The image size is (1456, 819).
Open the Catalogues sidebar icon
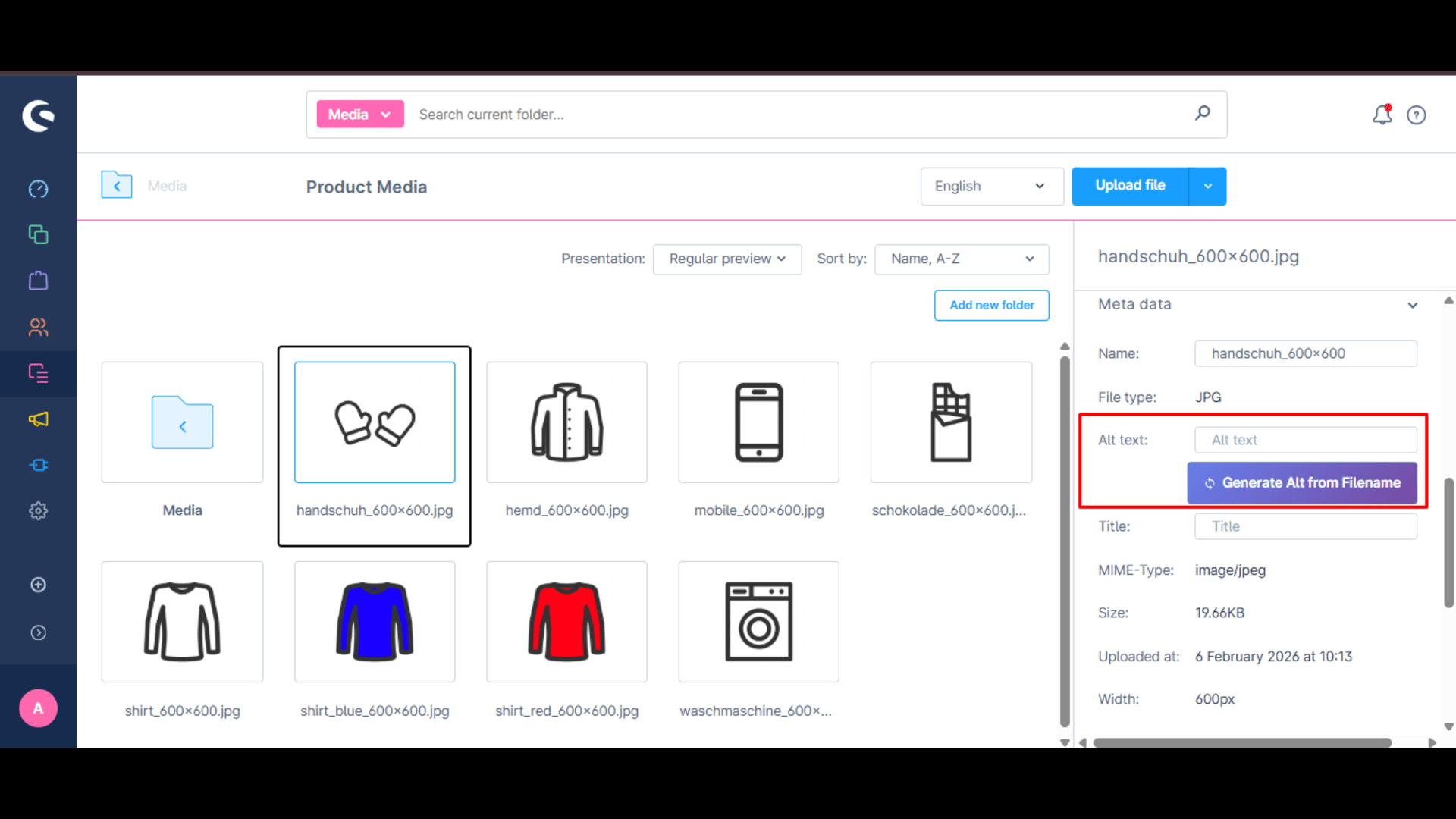[x=38, y=234]
